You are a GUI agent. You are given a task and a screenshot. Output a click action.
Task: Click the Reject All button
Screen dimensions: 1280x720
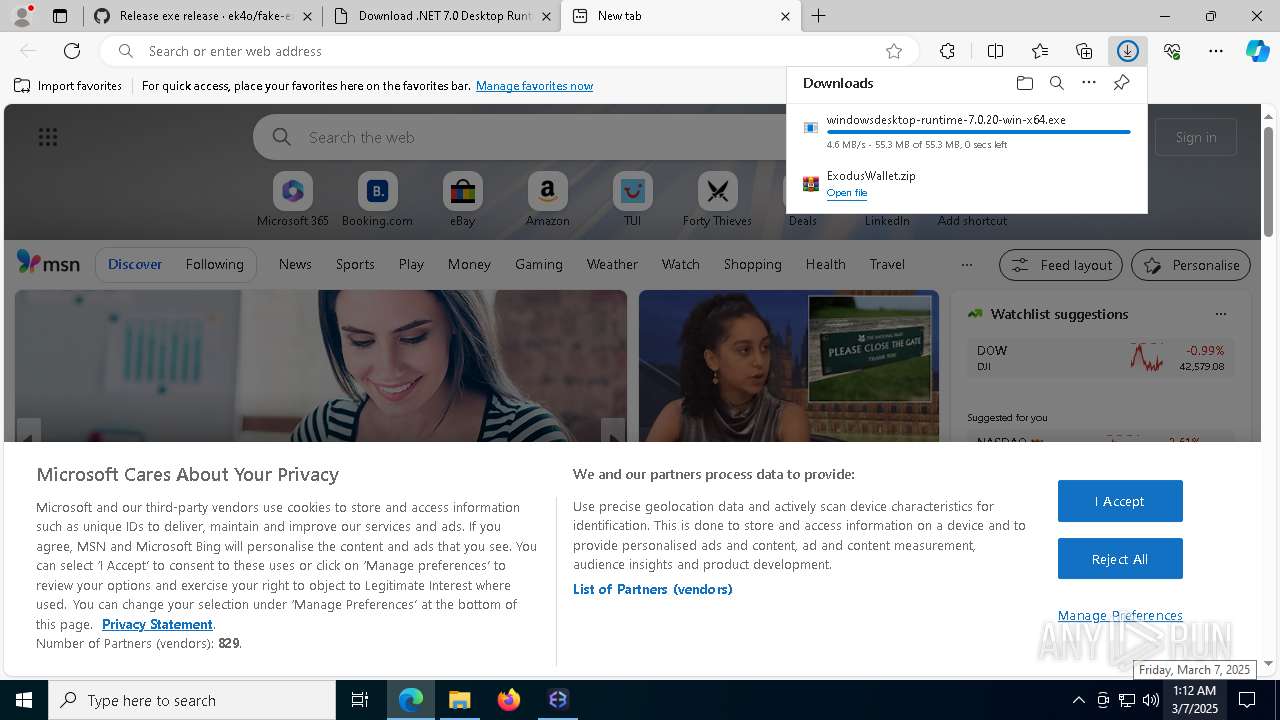(x=1119, y=559)
